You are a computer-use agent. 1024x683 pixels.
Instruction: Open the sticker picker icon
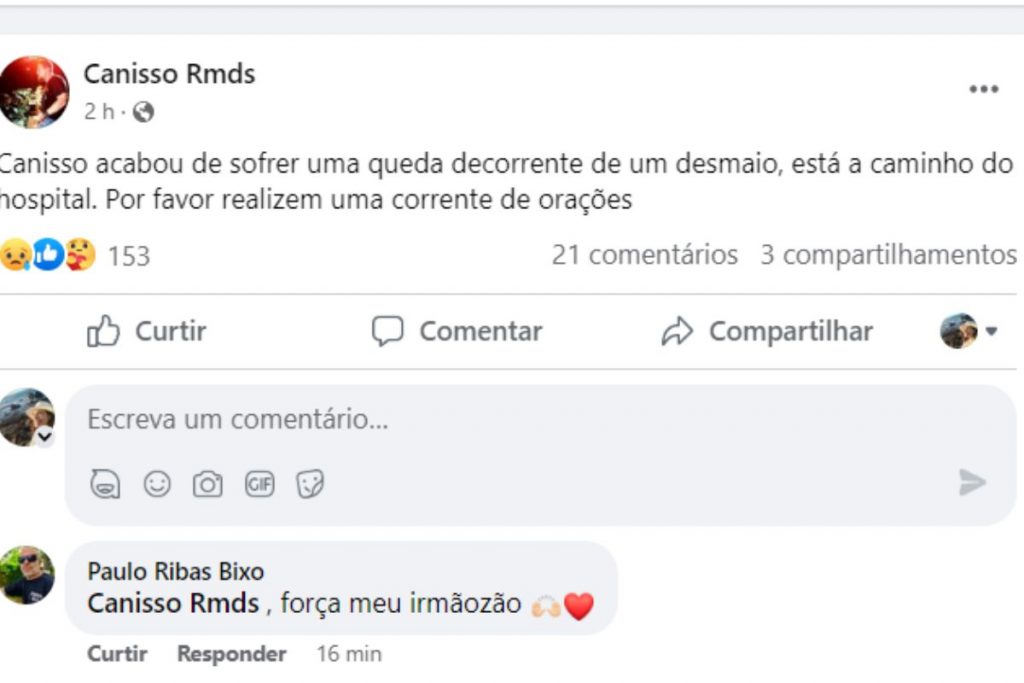[x=311, y=485]
